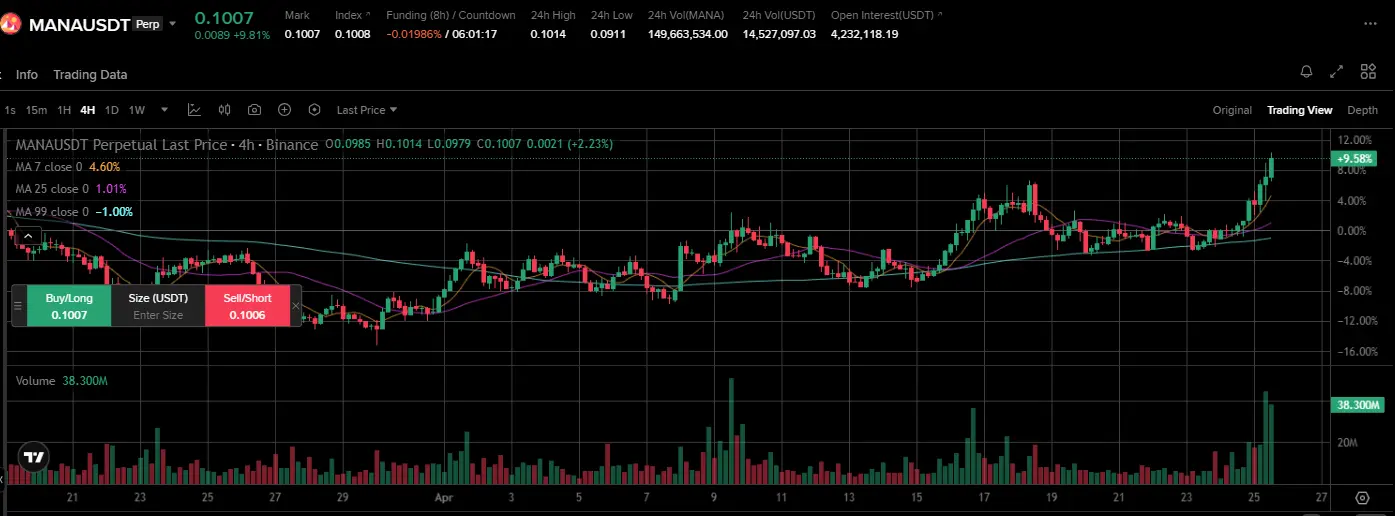Select the 4H interval
Screen dimensions: 1395x516
88,110
